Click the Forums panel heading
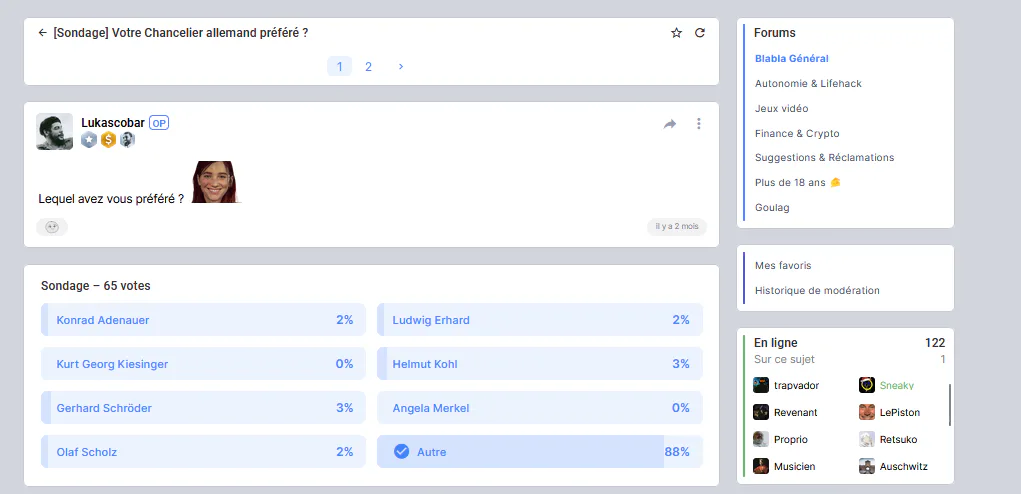Image resolution: width=1021 pixels, height=494 pixels. point(775,33)
